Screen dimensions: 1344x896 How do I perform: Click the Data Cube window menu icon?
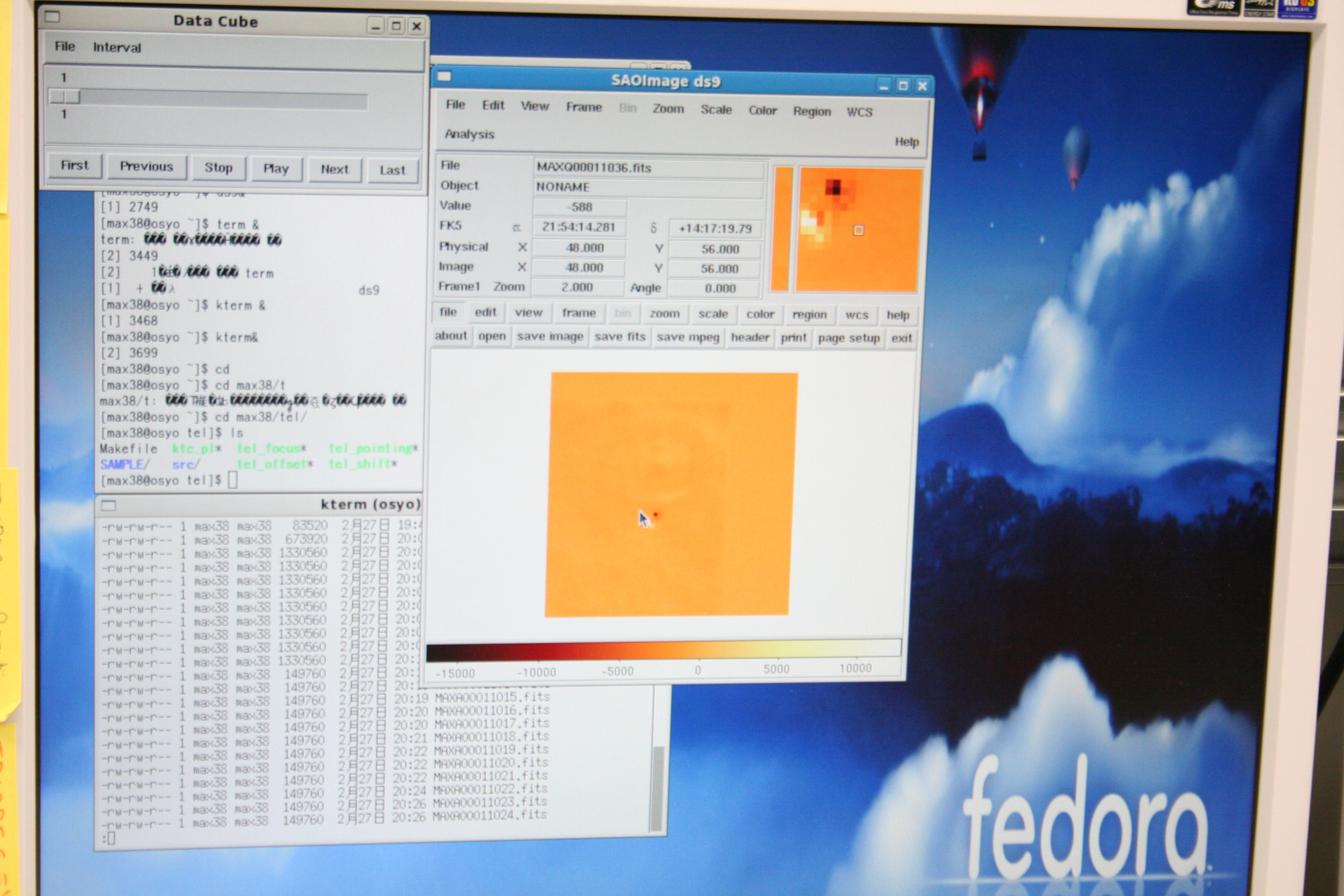point(52,17)
